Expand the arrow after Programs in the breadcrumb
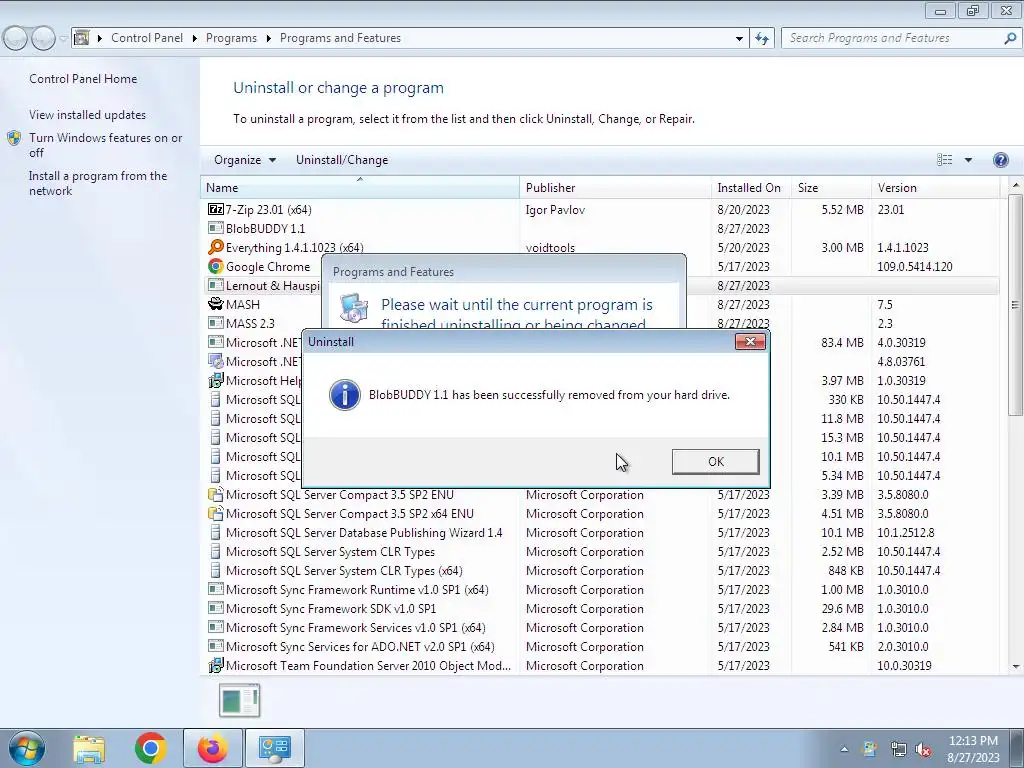 point(268,38)
